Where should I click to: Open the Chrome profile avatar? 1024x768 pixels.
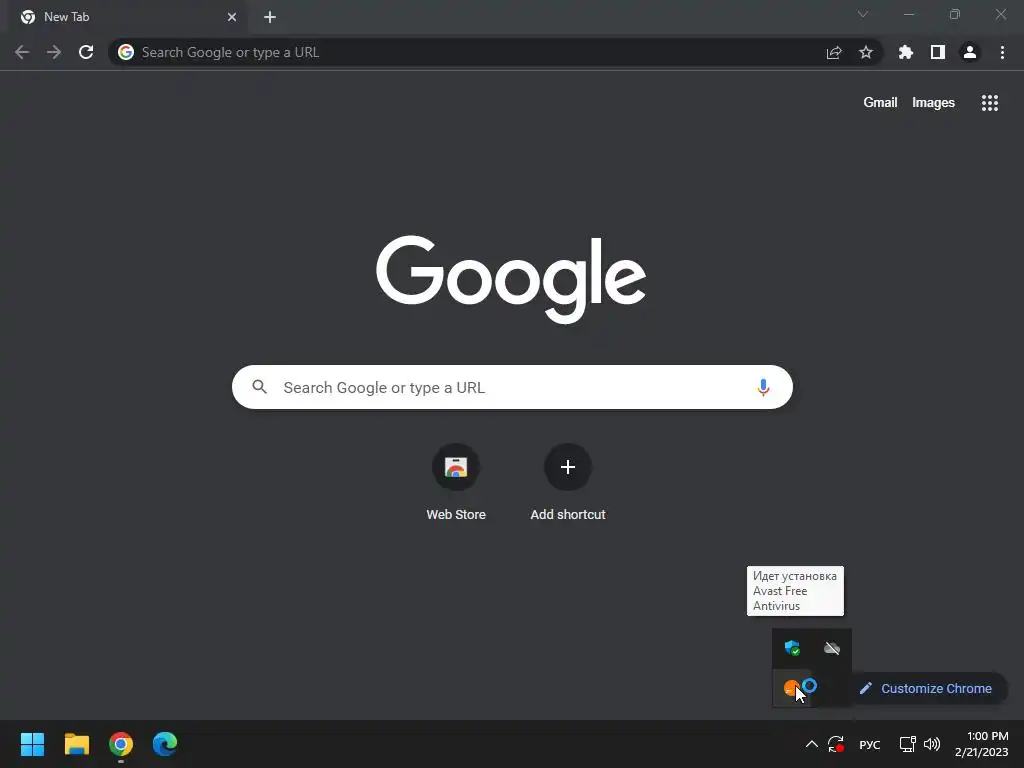(970, 52)
